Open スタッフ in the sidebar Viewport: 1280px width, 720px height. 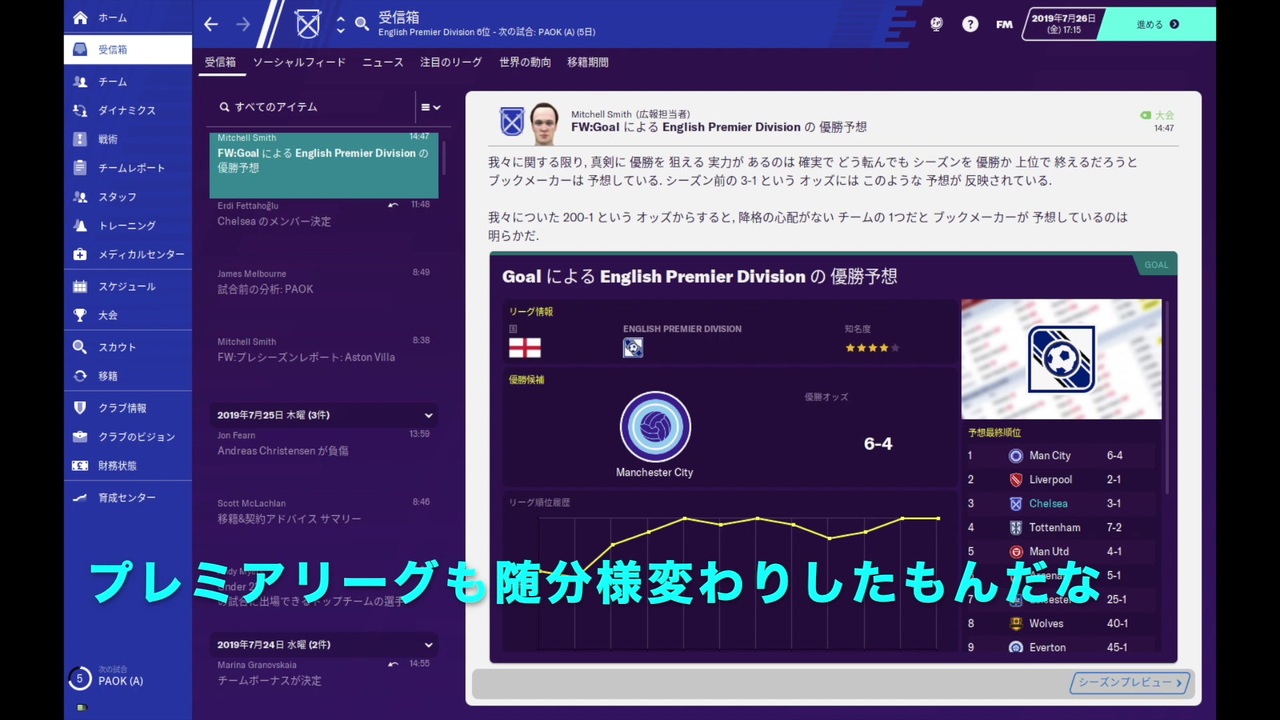point(128,197)
